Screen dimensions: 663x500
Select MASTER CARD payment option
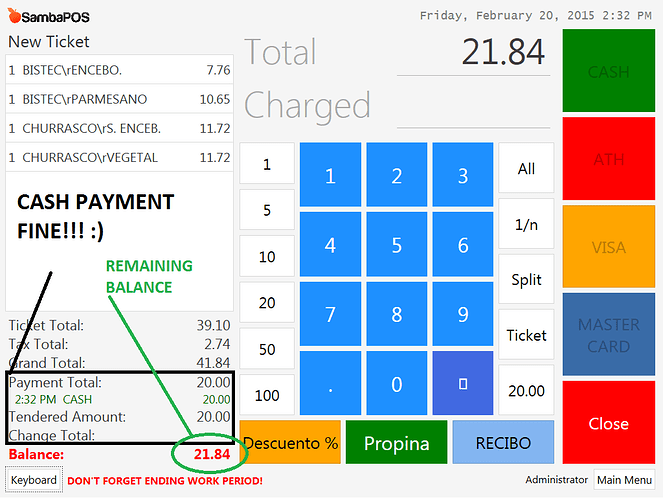608,334
